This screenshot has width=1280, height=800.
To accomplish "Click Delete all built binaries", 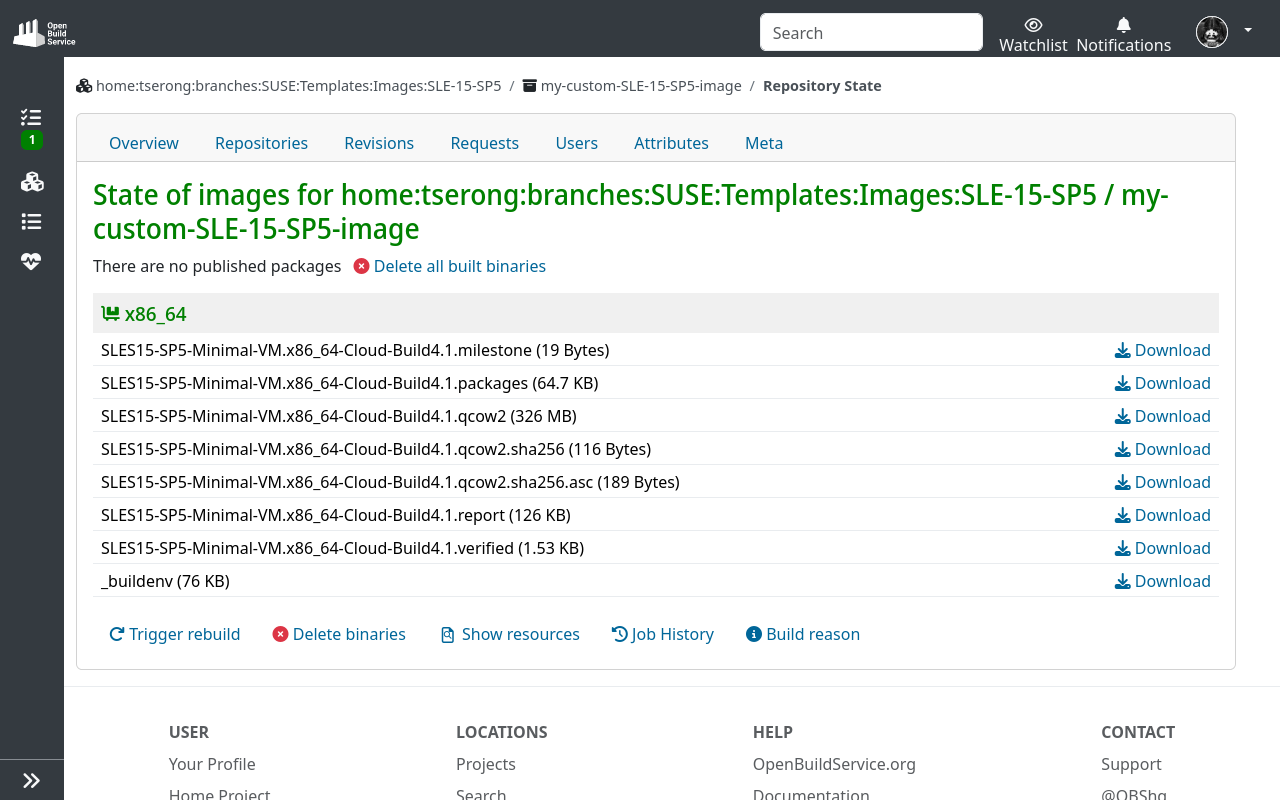I will click(460, 266).
